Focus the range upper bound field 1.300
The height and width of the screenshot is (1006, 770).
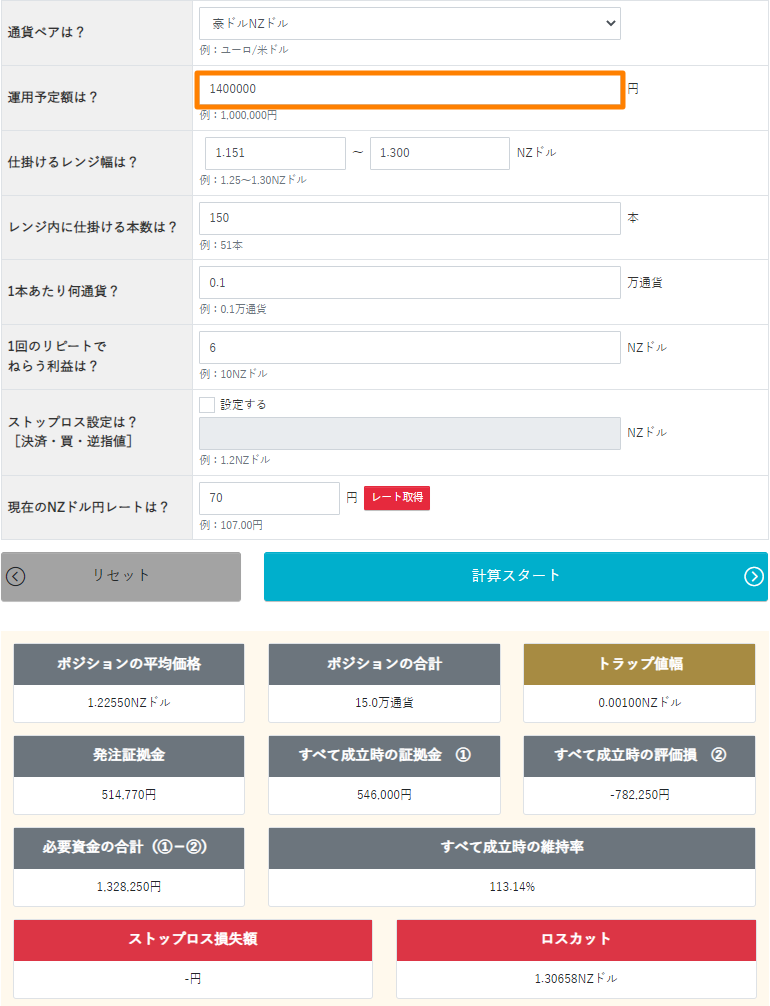(440, 153)
